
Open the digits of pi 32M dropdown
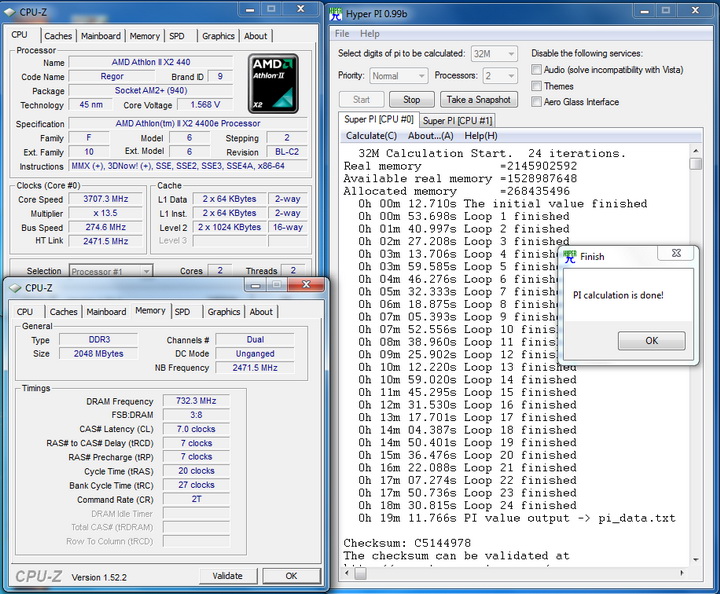pos(494,54)
